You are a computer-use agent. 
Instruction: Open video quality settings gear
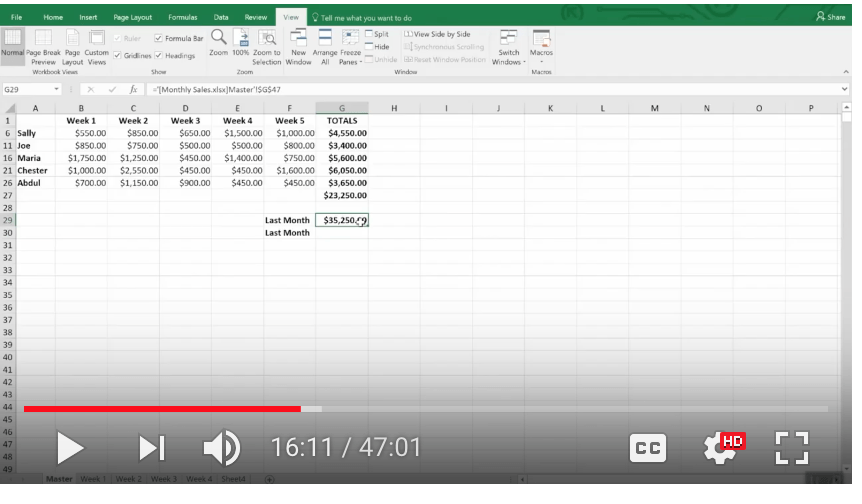point(720,448)
